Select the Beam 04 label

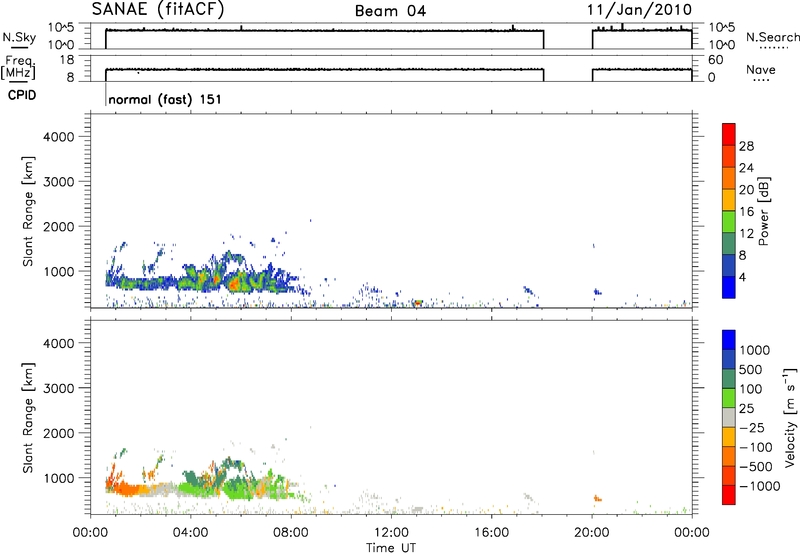390,11
